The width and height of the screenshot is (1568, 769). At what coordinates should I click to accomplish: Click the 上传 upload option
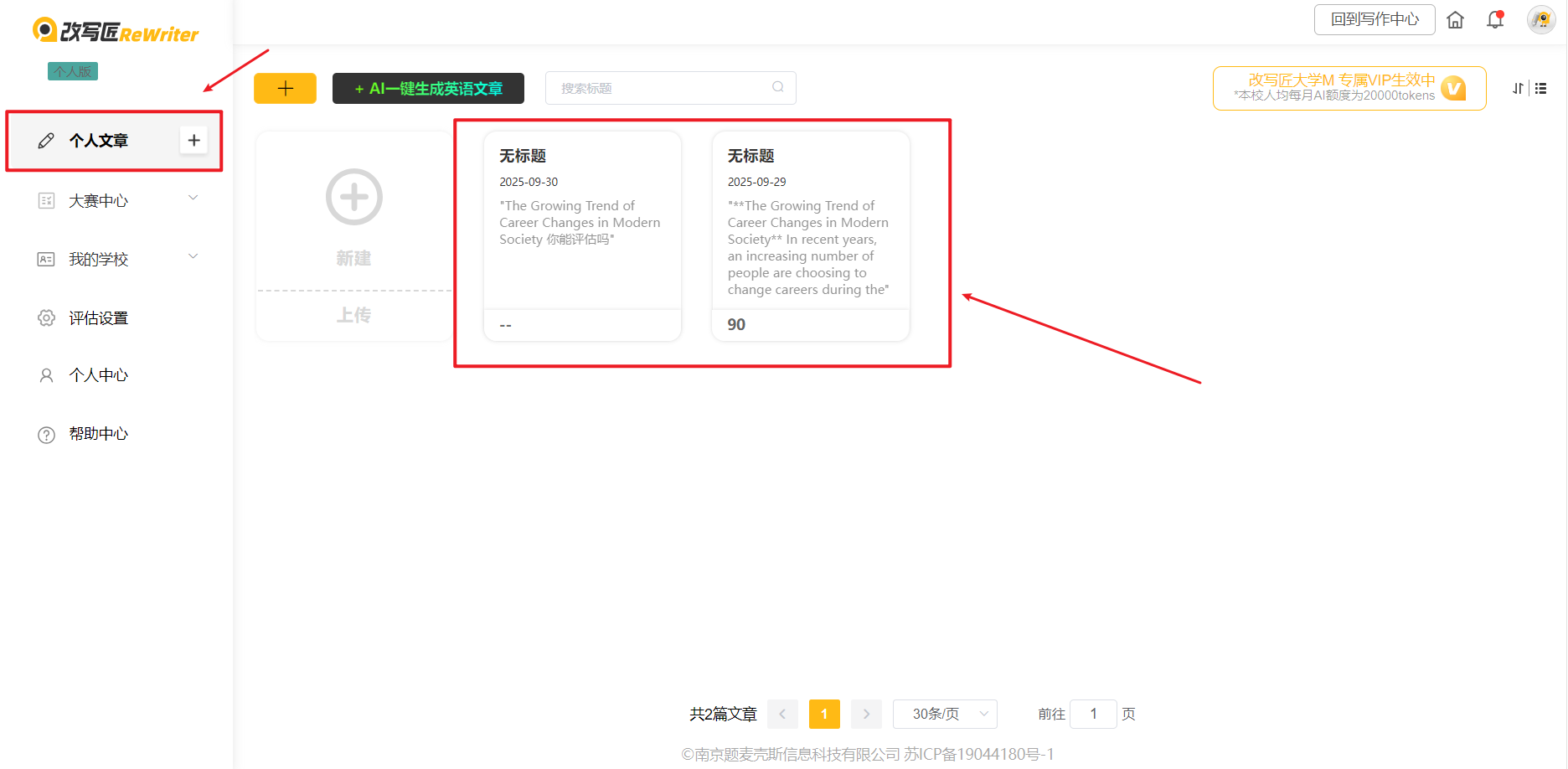(x=353, y=316)
